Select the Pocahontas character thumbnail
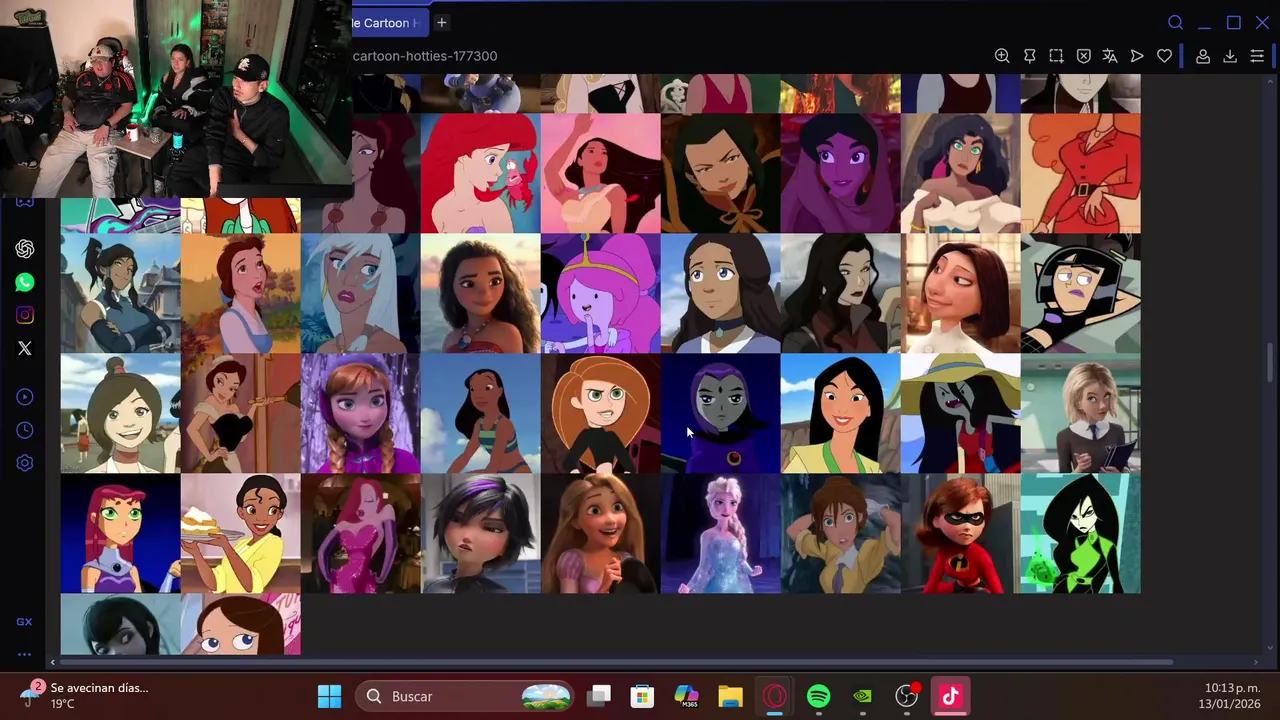Screen dimensions: 1280x720 (x=600, y=173)
